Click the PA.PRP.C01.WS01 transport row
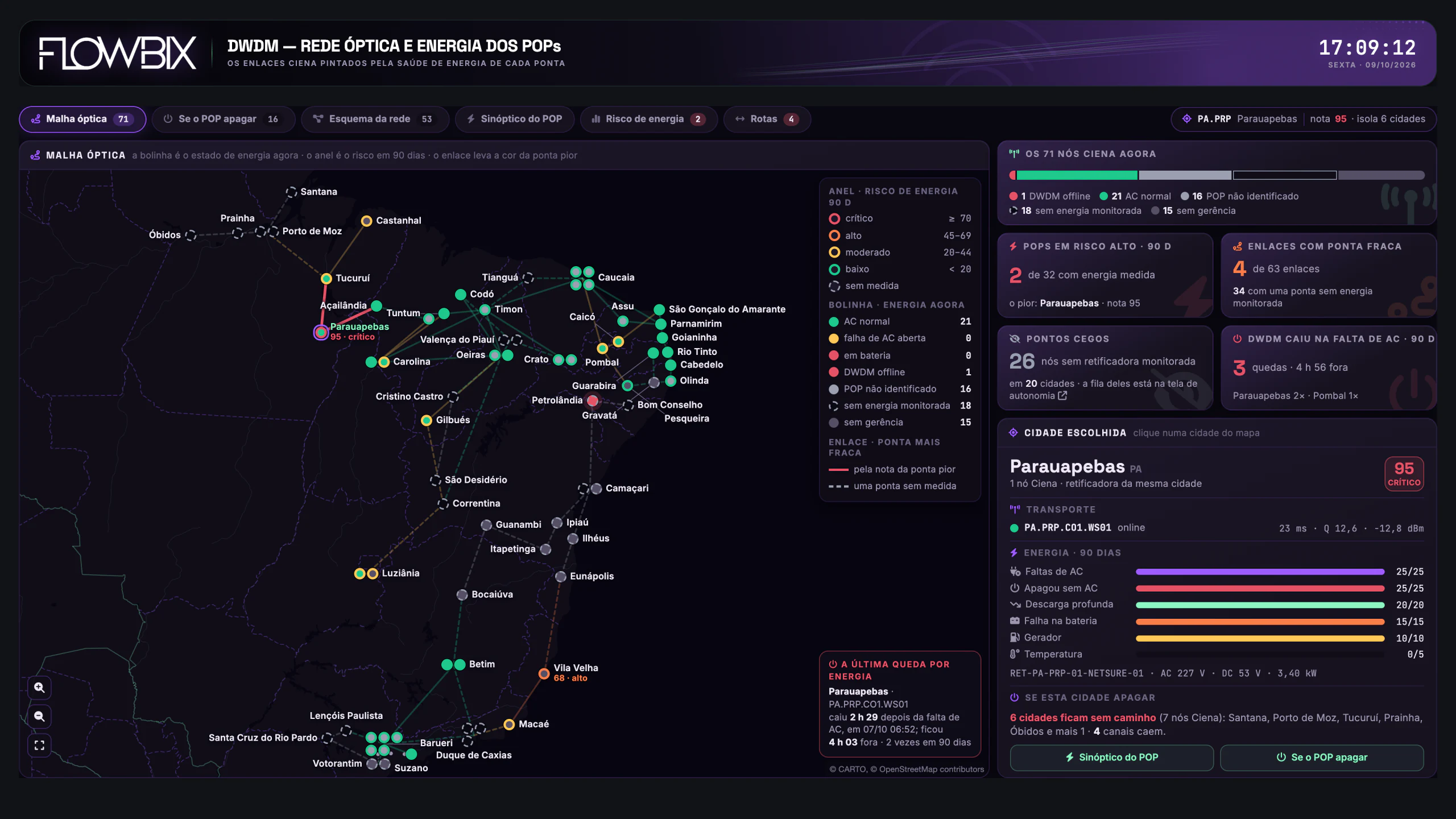The height and width of the screenshot is (819, 1456). pyautogui.click(x=1217, y=528)
